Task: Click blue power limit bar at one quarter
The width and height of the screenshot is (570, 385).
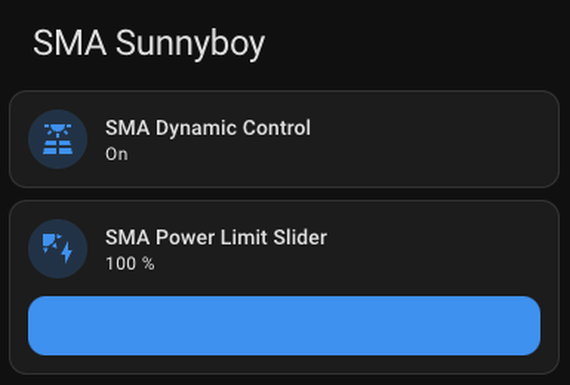Action: (156, 326)
